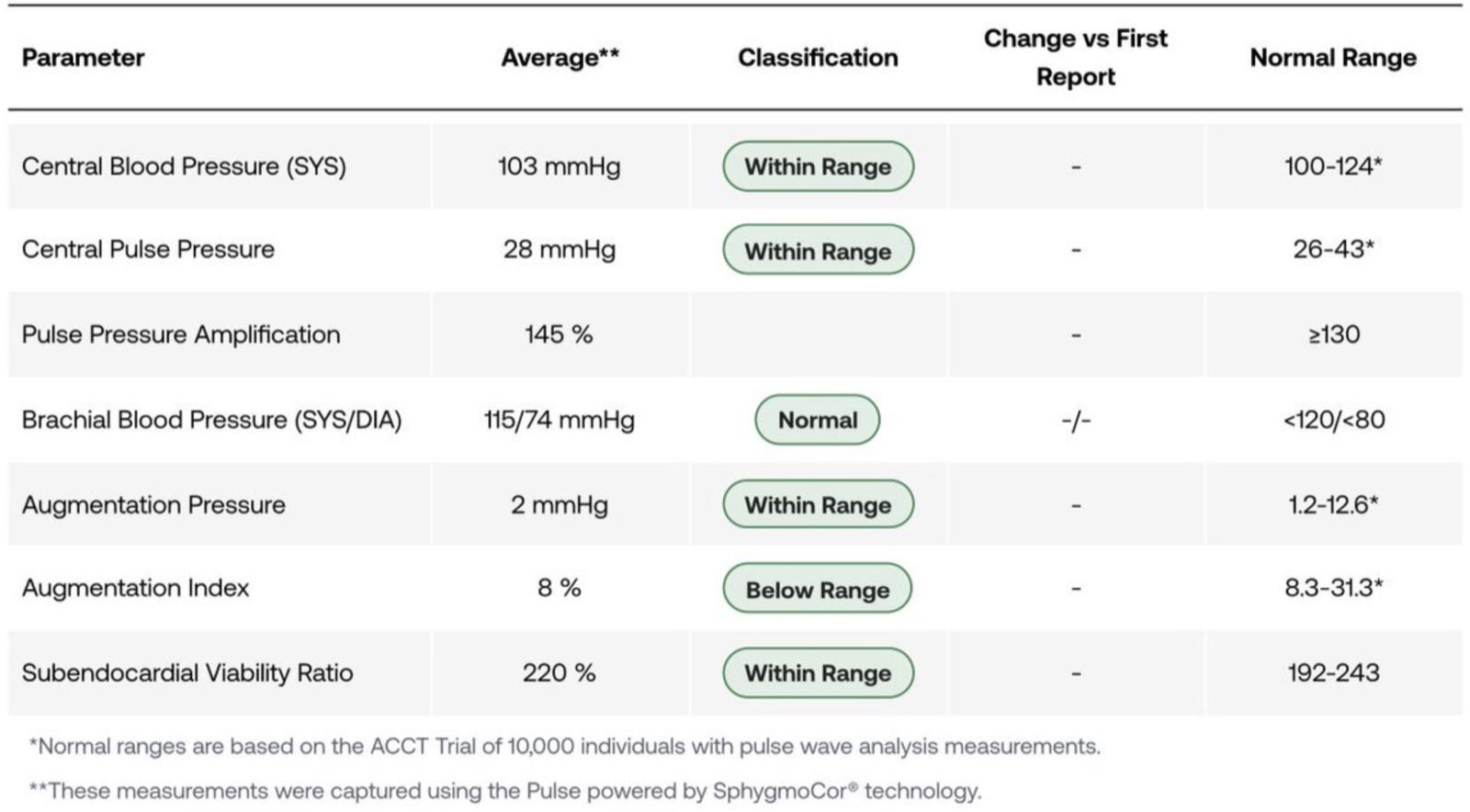Click the Average** column header

[x=560, y=58]
